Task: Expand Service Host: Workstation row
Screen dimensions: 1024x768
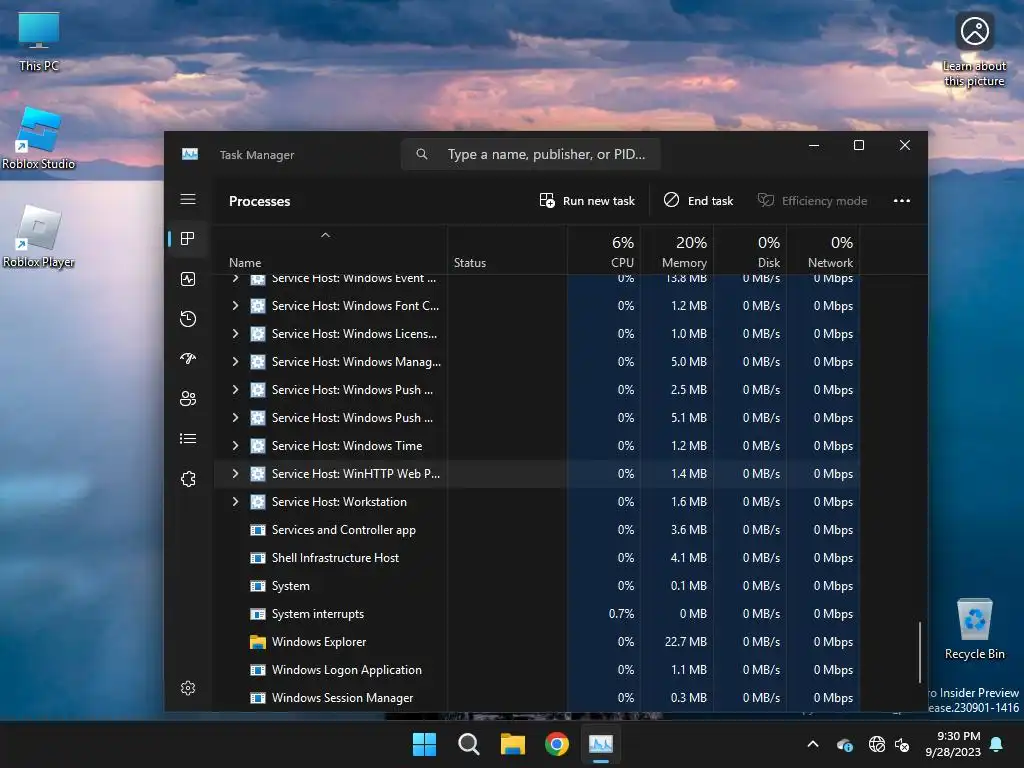Action: [x=235, y=502]
